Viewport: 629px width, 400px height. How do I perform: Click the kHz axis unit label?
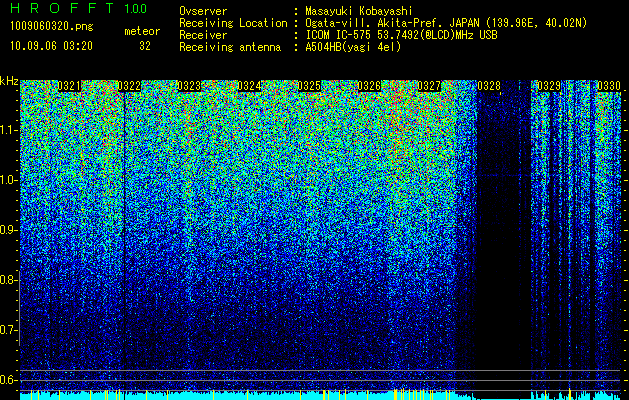pos(9,81)
